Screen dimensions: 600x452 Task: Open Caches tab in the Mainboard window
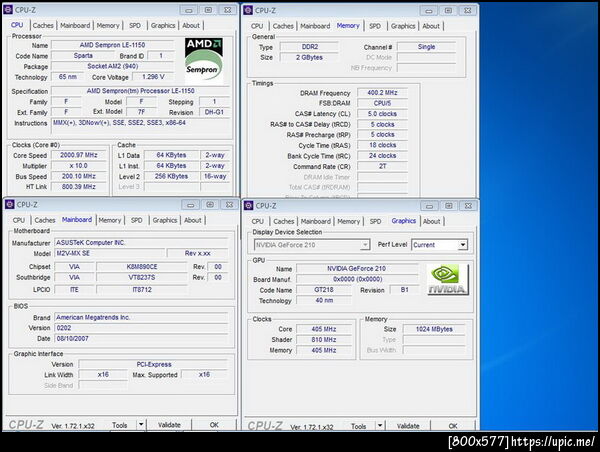tap(45, 220)
